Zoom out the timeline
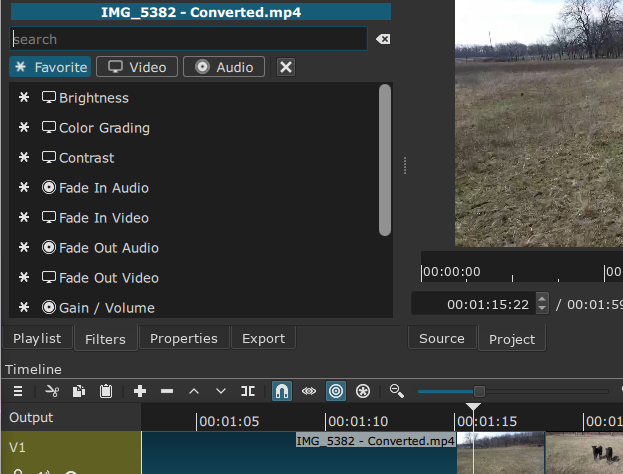 [397, 391]
